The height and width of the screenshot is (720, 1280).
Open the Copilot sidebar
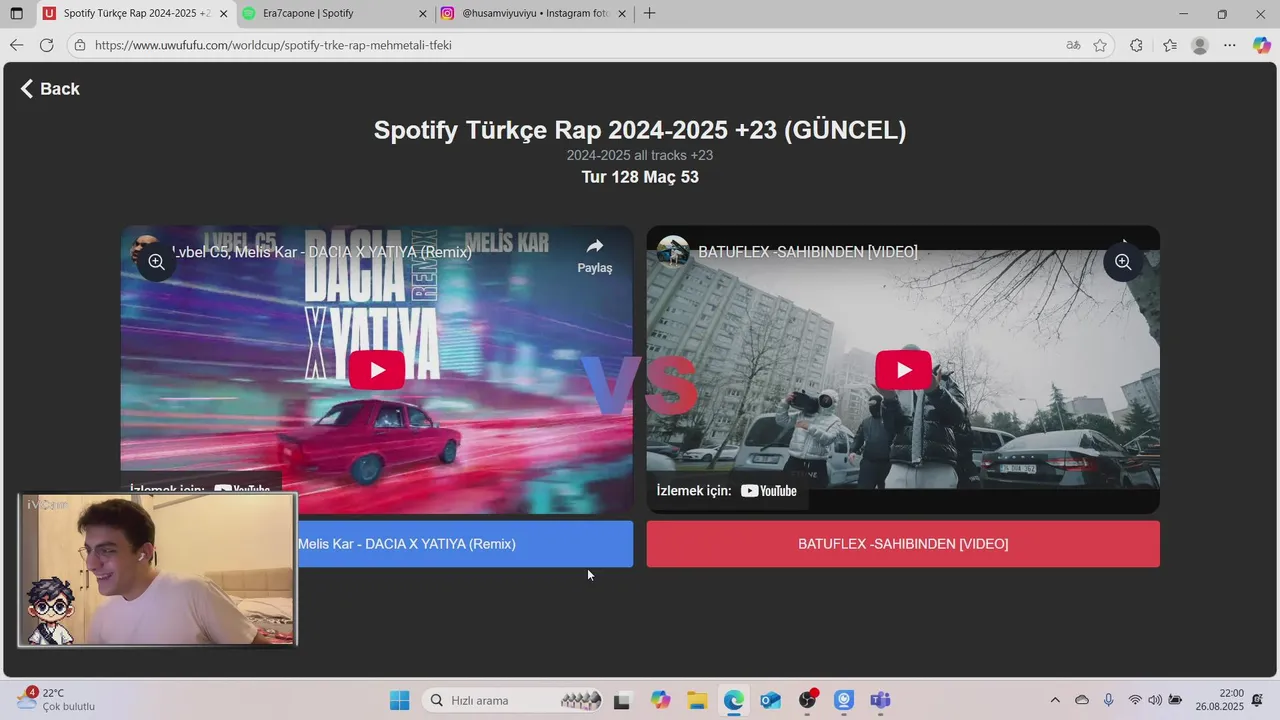[x=1261, y=45]
